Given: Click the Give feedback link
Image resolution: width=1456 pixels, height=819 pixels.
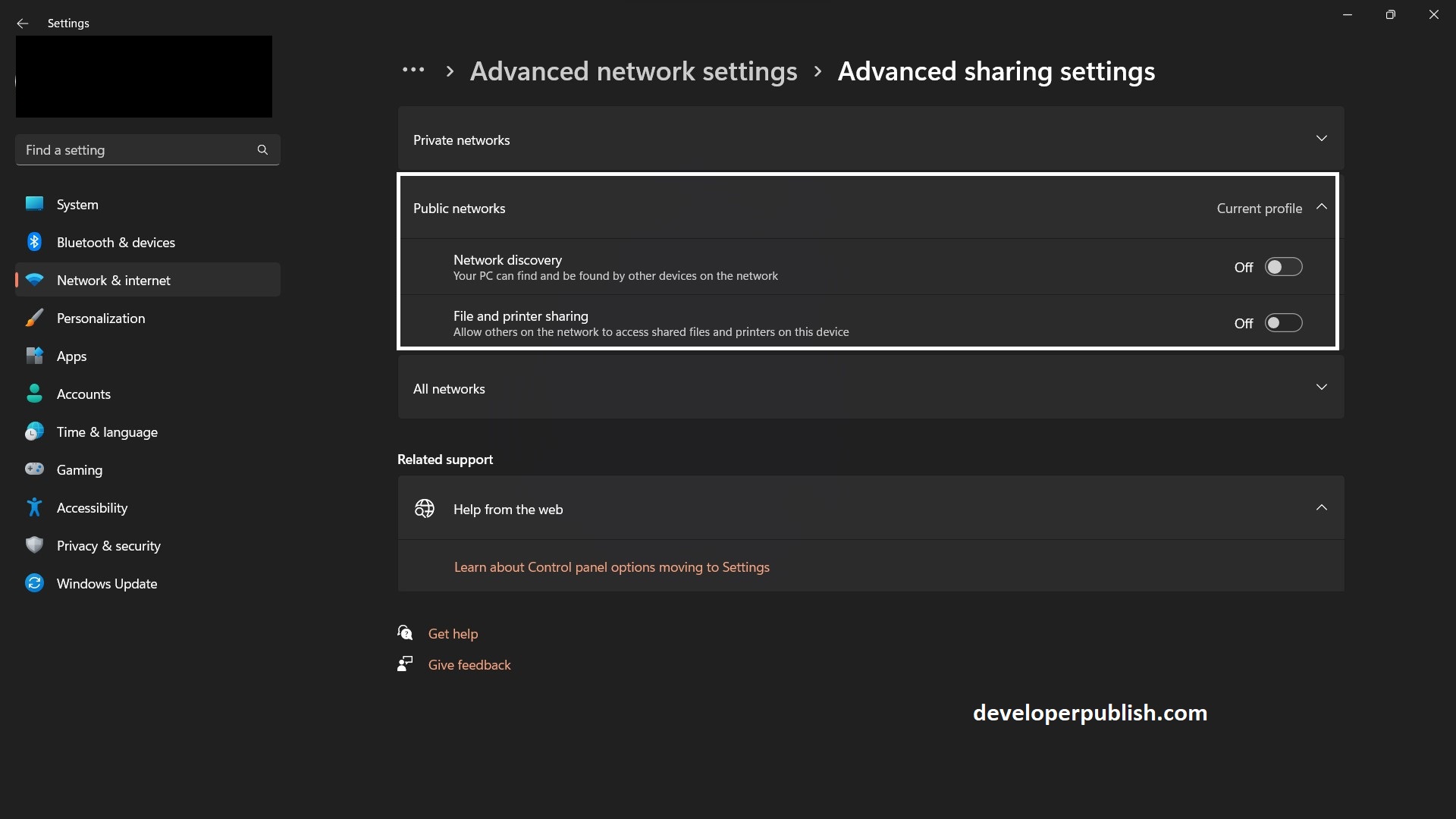Looking at the screenshot, I should point(469,664).
